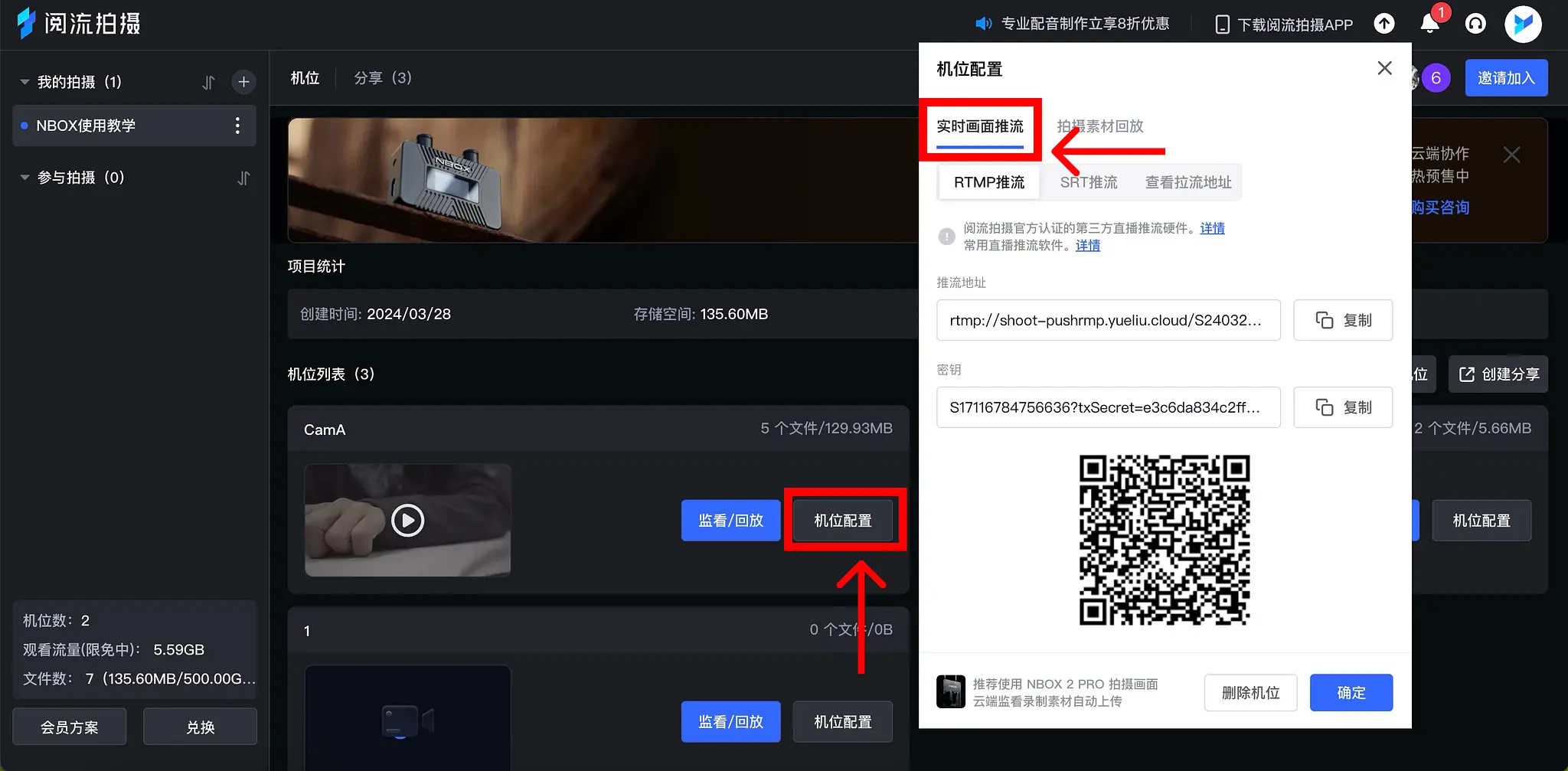Click CamA camera name
The width and height of the screenshot is (1568, 771).
(x=325, y=430)
